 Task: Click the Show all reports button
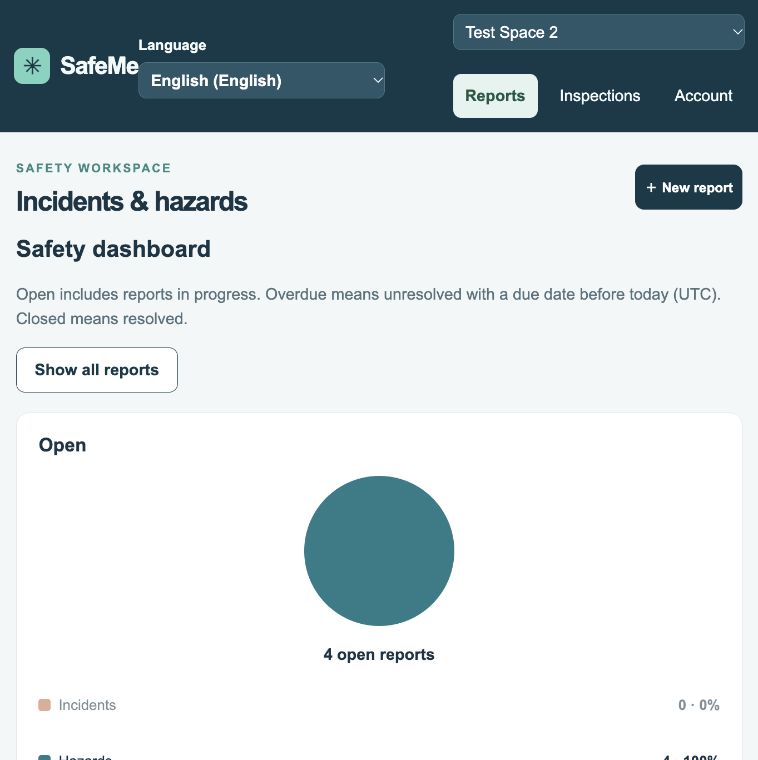click(x=97, y=370)
